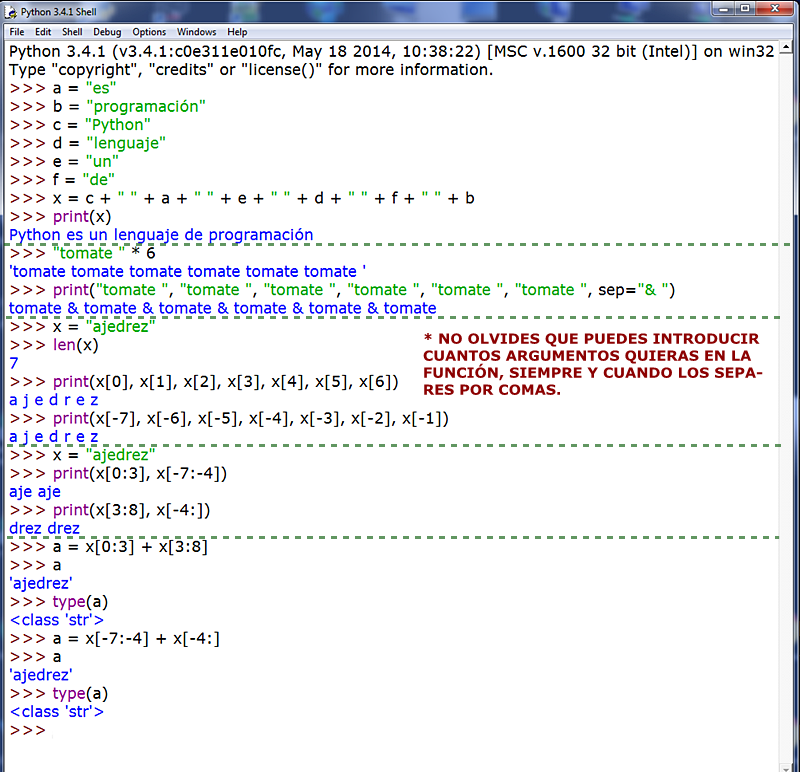Image resolution: width=800 pixels, height=772 pixels.
Task: Open the Shell menu
Action: pos(72,31)
